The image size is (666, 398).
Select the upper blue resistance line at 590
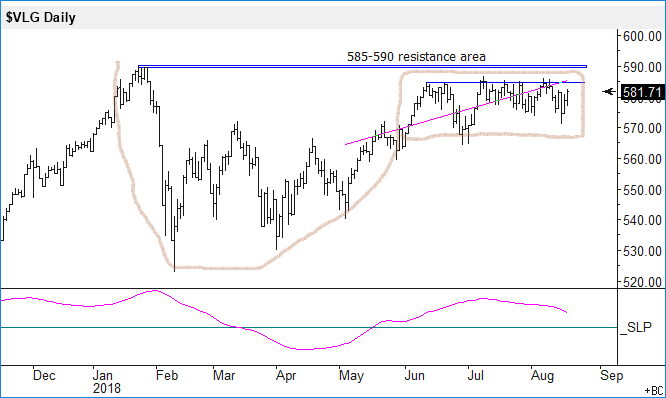tap(362, 66)
